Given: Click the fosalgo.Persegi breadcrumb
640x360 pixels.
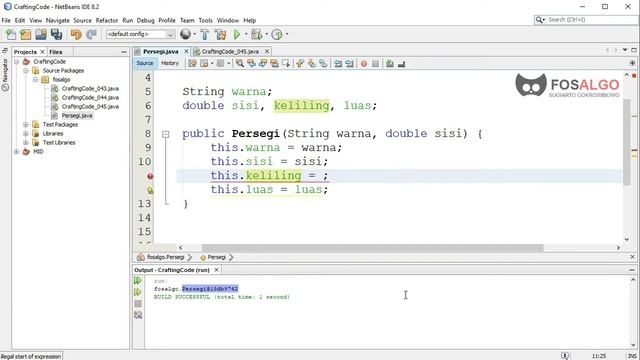Looking at the screenshot, I should coord(165,257).
